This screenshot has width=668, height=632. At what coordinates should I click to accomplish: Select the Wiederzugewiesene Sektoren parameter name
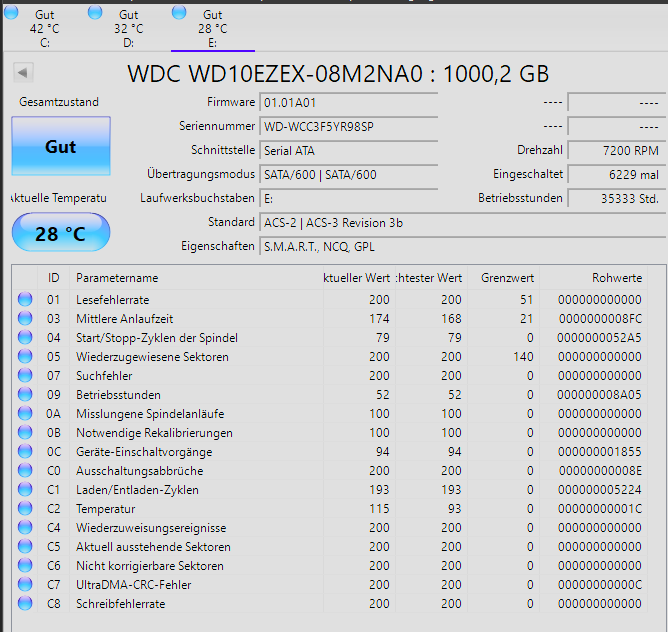tap(152, 357)
